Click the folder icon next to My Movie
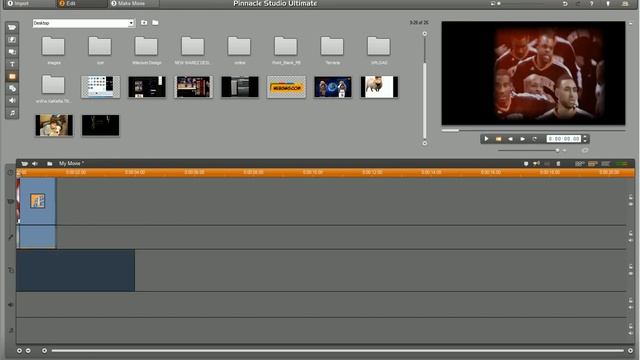Image resolution: width=640 pixels, height=360 pixels. click(x=49, y=163)
